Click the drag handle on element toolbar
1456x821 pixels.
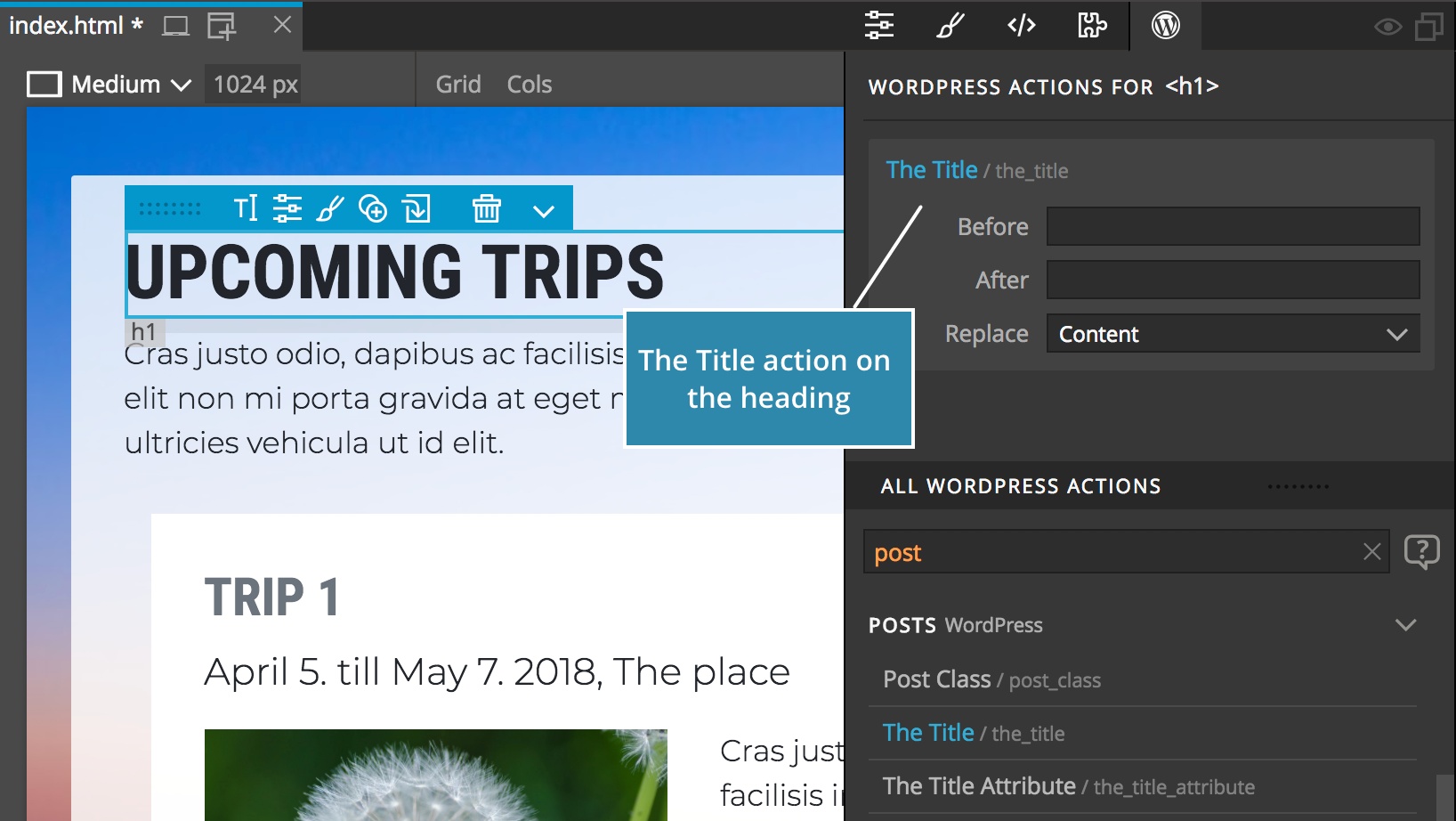click(169, 209)
